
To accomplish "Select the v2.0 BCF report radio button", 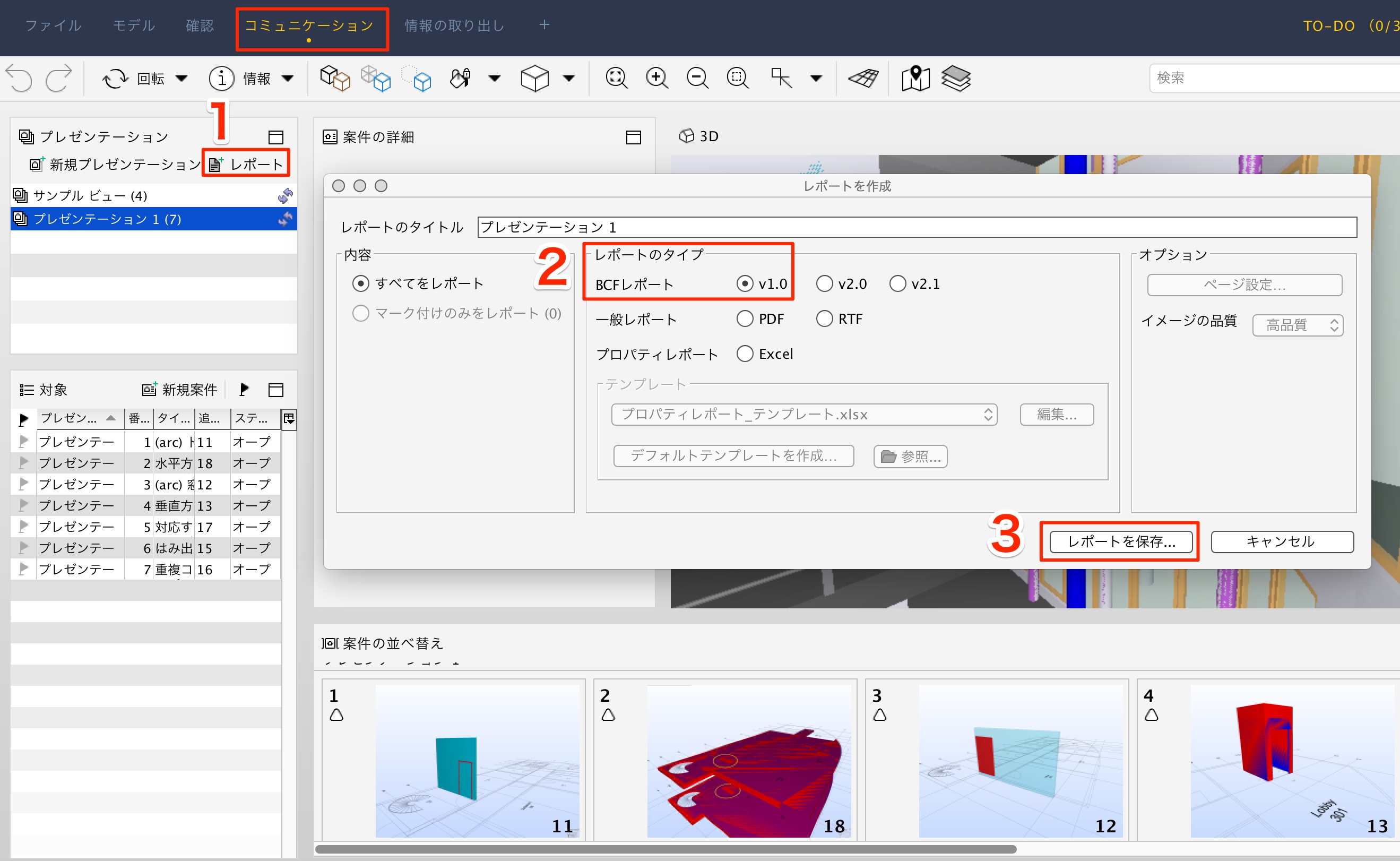I will pyautogui.click(x=824, y=283).
